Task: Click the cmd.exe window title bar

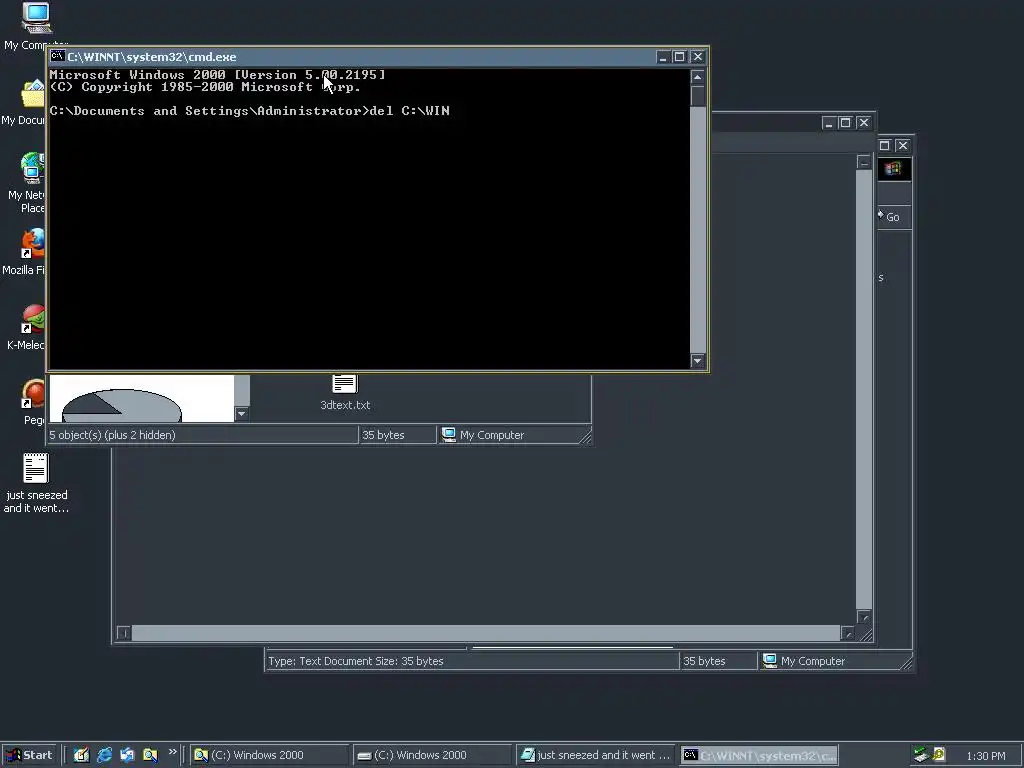Action: (x=353, y=57)
